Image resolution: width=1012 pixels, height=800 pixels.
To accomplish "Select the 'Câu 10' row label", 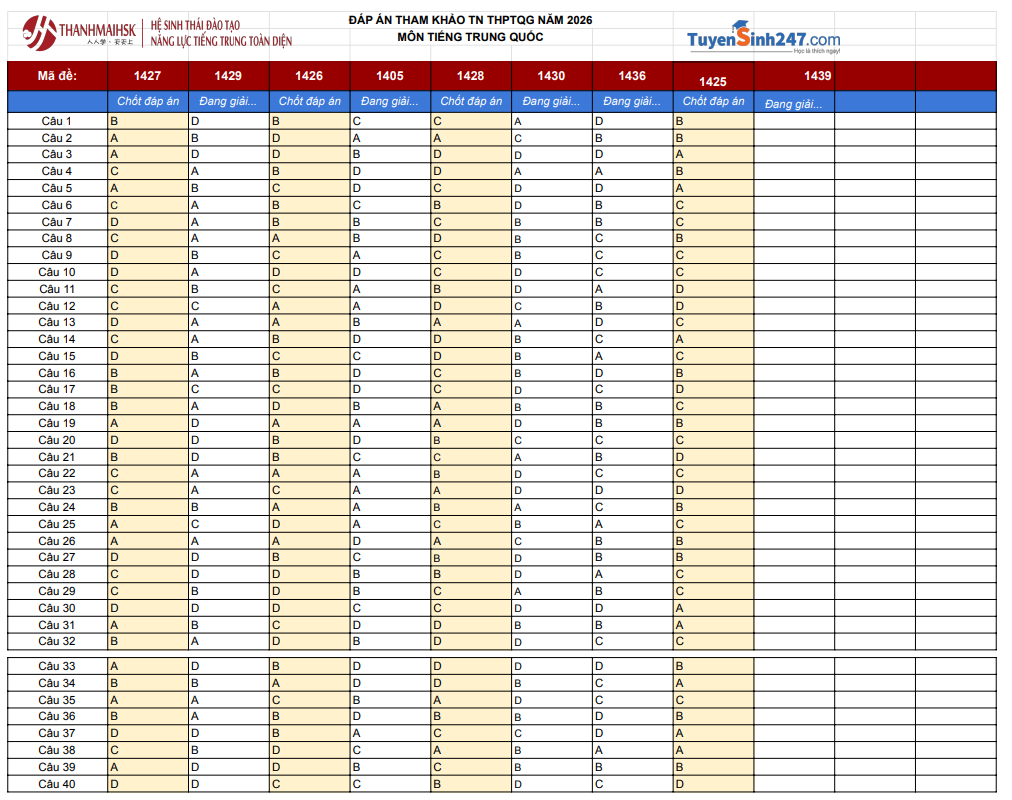I will pos(57,272).
